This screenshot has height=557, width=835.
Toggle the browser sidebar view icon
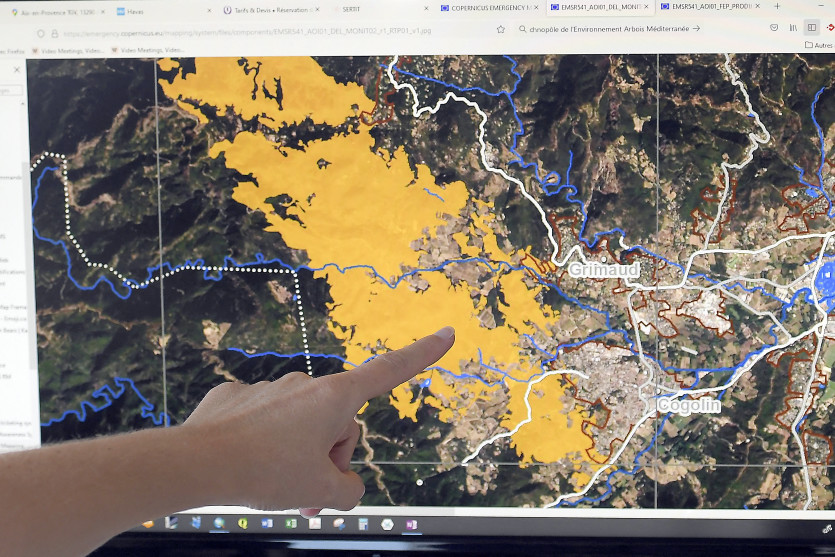(811, 28)
